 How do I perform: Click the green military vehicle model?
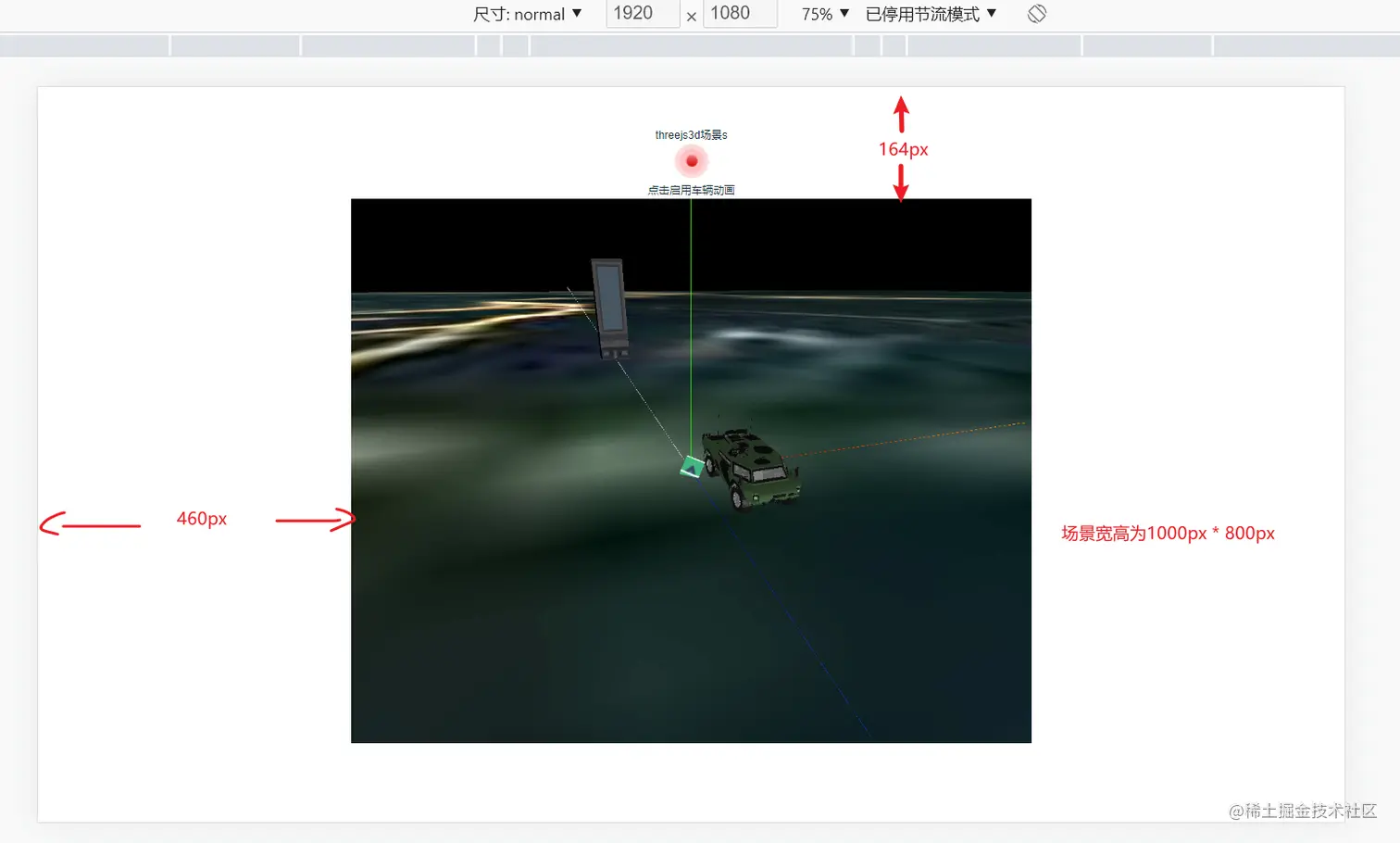pos(751,467)
